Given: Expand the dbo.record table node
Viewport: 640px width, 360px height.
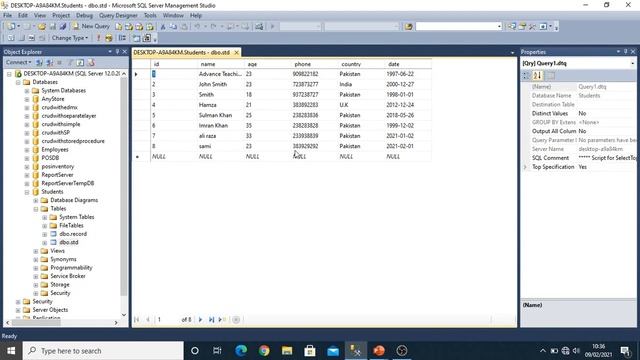Looking at the screenshot, I should 45,234.
